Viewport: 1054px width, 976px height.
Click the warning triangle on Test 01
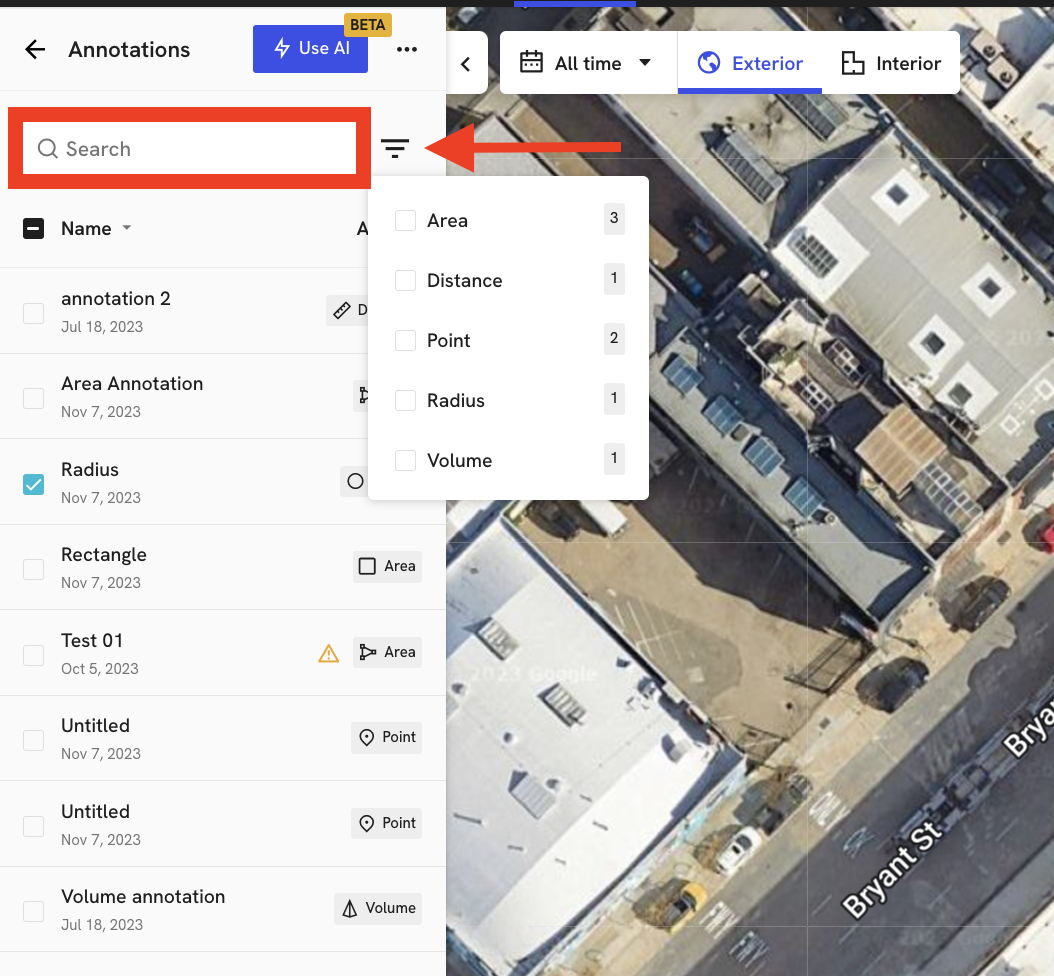pyautogui.click(x=328, y=653)
